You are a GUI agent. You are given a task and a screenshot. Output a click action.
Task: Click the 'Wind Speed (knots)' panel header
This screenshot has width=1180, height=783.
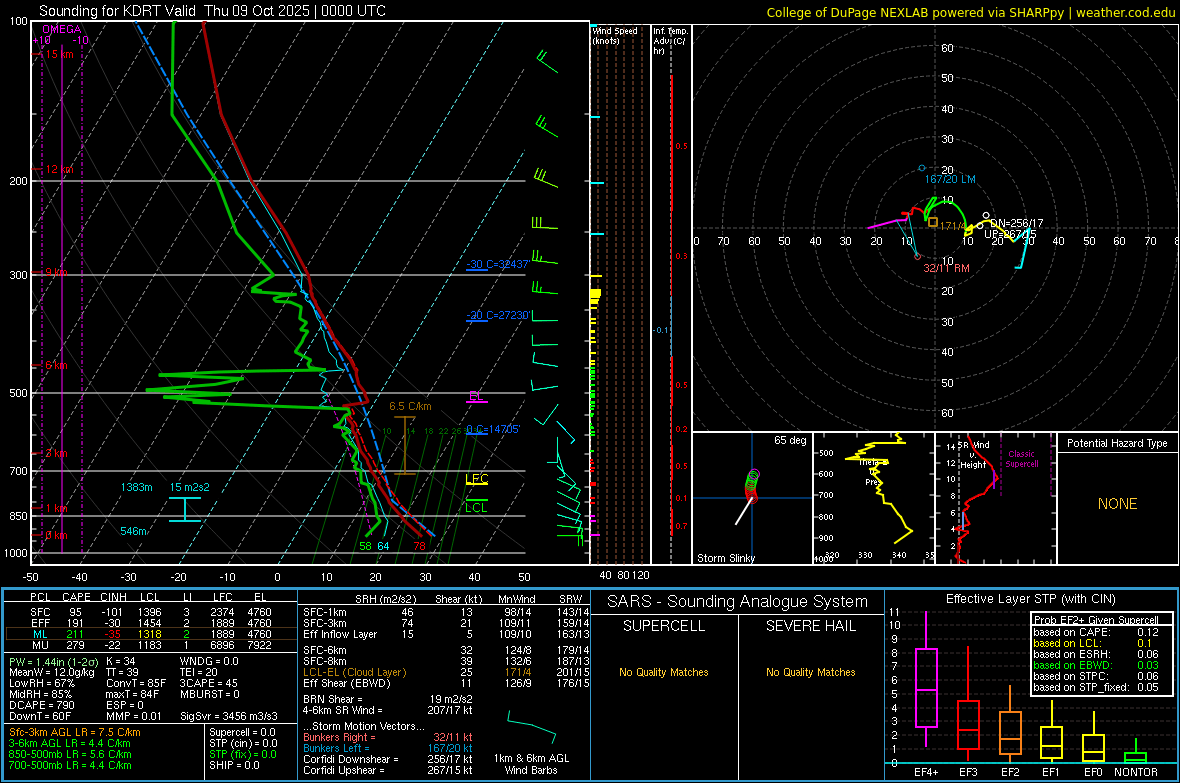[x=615, y=35]
